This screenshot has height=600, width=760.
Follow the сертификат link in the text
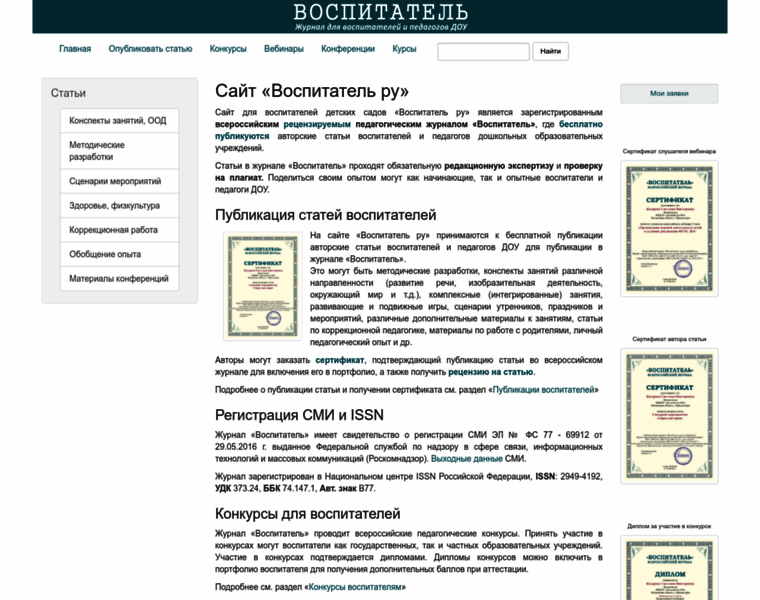[339, 360]
